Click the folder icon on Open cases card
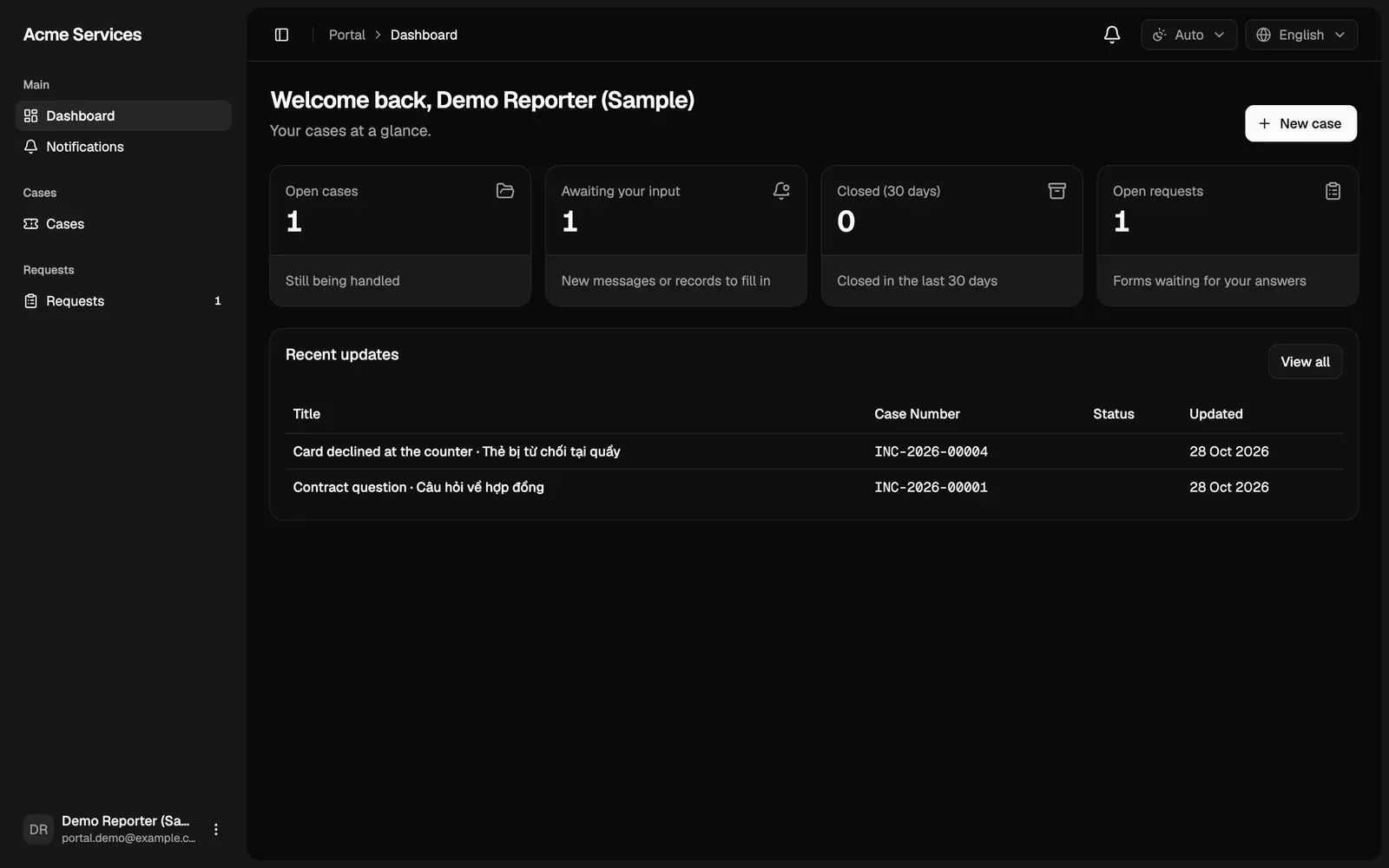Screen dimensions: 1389x868 (505, 191)
